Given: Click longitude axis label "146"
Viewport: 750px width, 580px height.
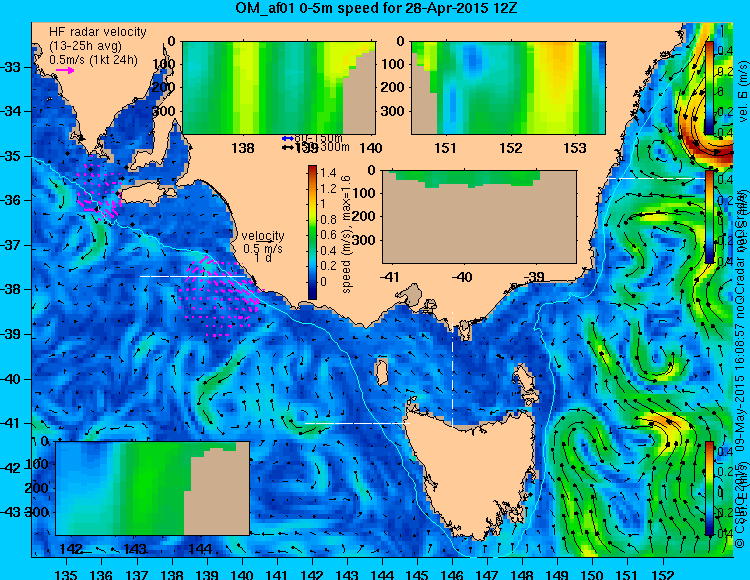Looking at the screenshot, I should (x=452, y=574).
